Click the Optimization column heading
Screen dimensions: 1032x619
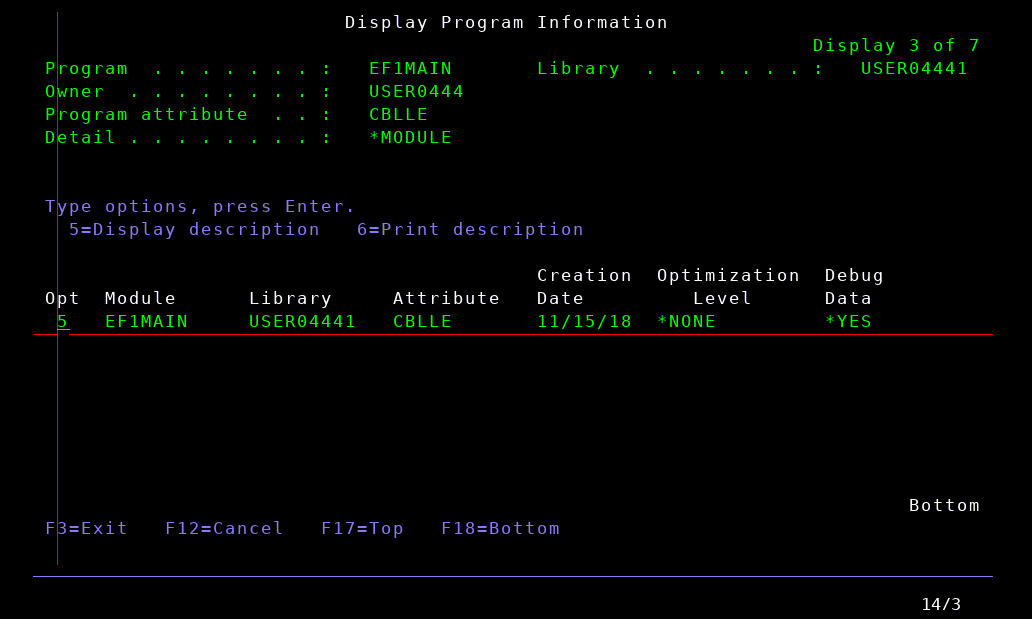729,275
